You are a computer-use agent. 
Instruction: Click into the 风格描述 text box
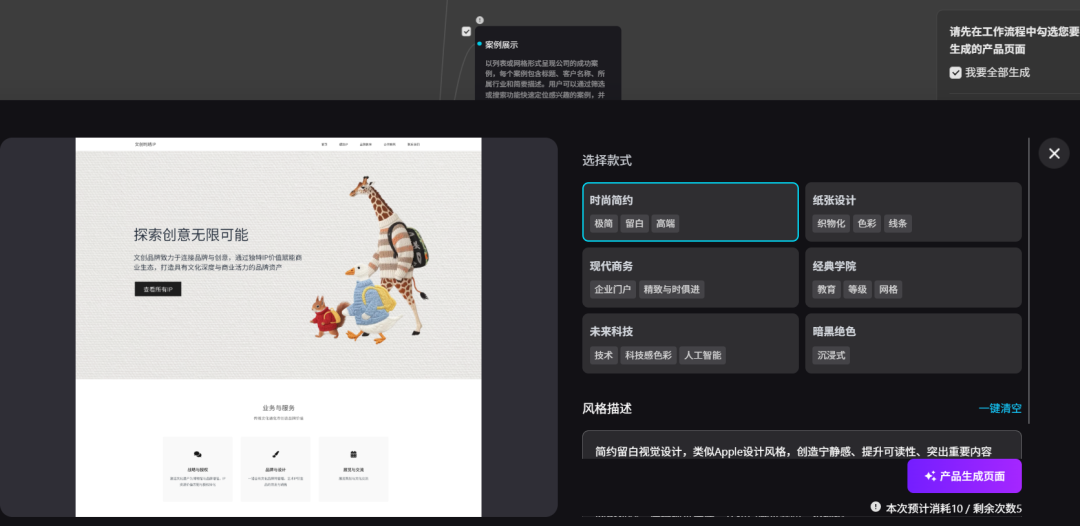[x=802, y=445]
